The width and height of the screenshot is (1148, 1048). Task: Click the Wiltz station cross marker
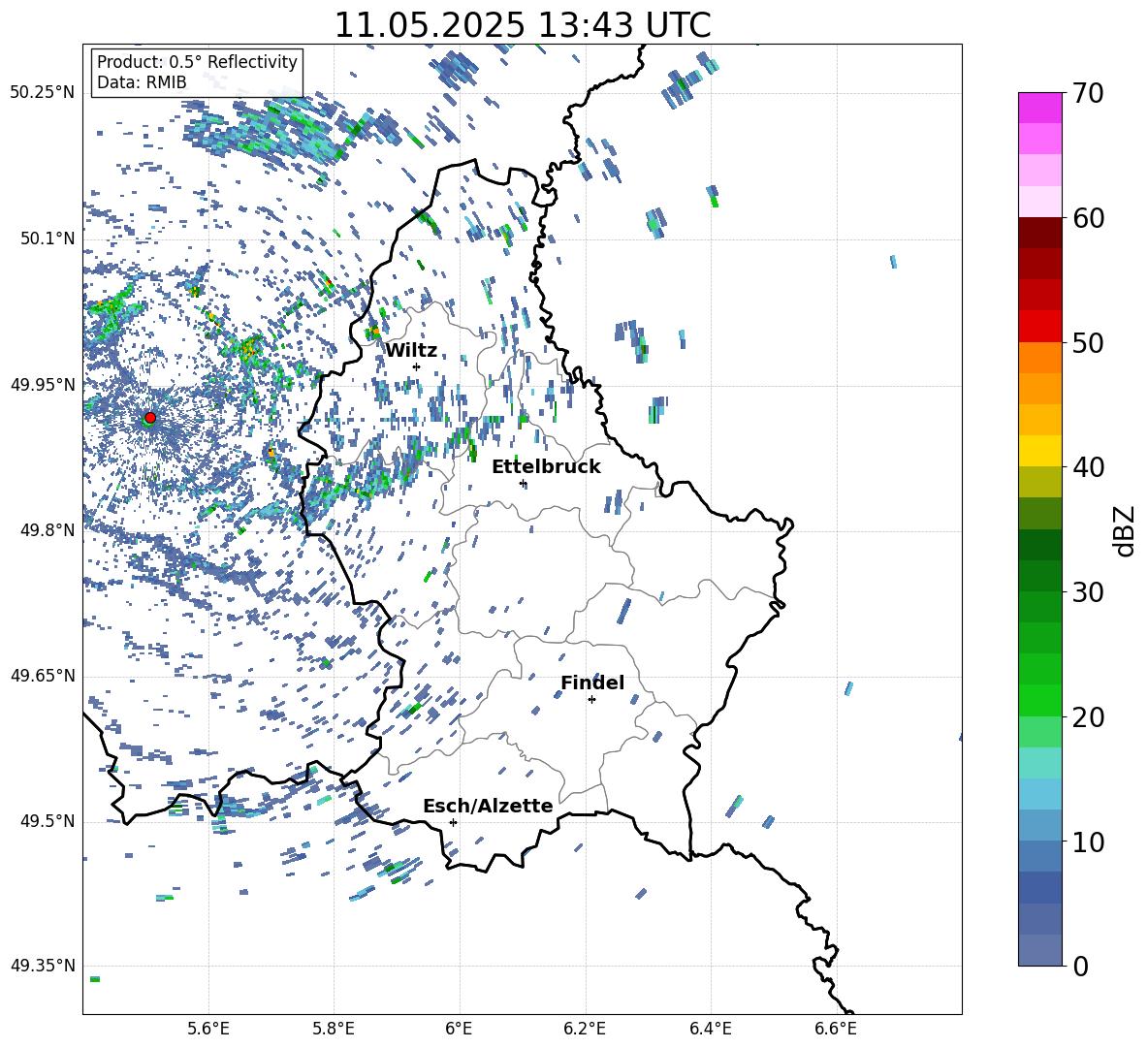click(x=417, y=366)
